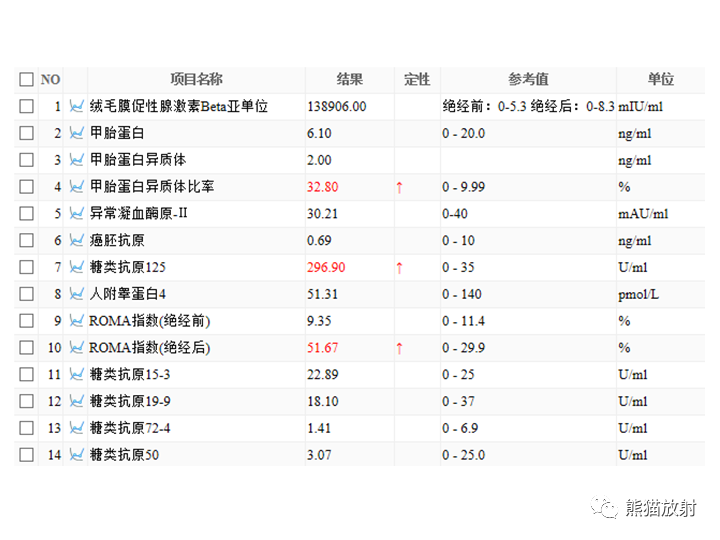Screen dimensions: 720x540
Task: Select reference value 0 - 140
Action: pos(462,294)
